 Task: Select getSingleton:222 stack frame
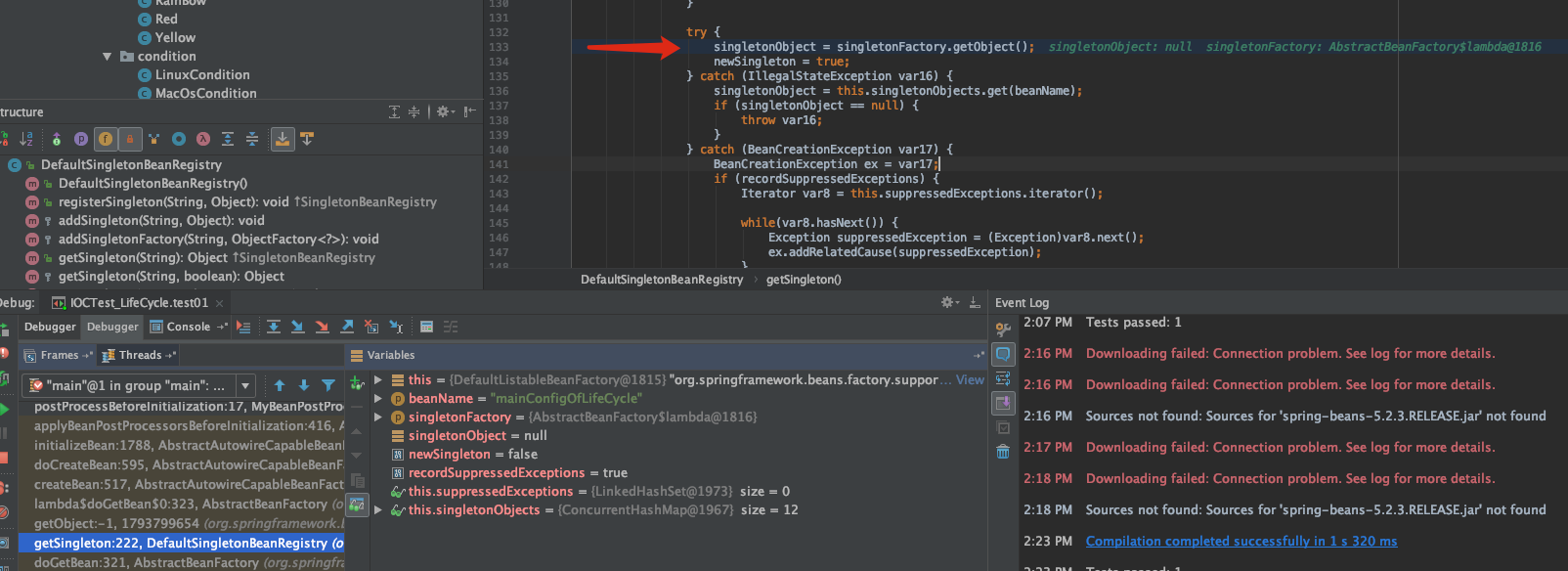182,544
